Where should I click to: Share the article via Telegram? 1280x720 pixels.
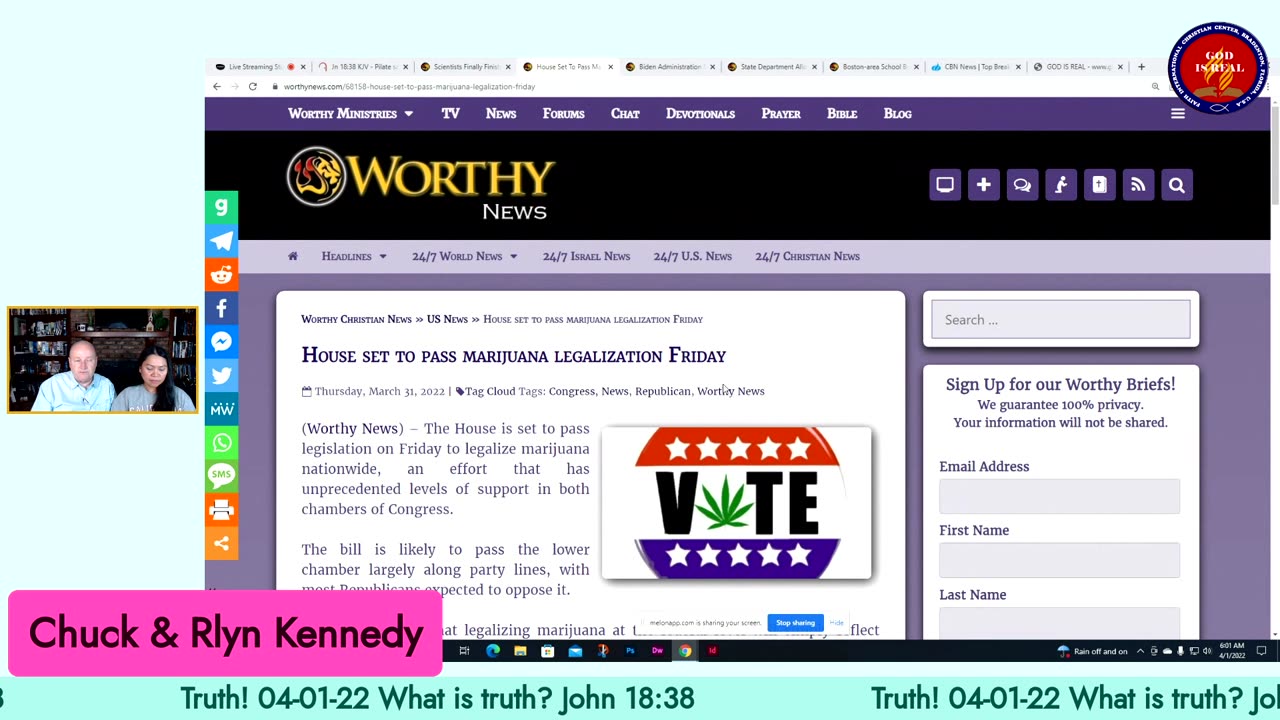pos(222,241)
